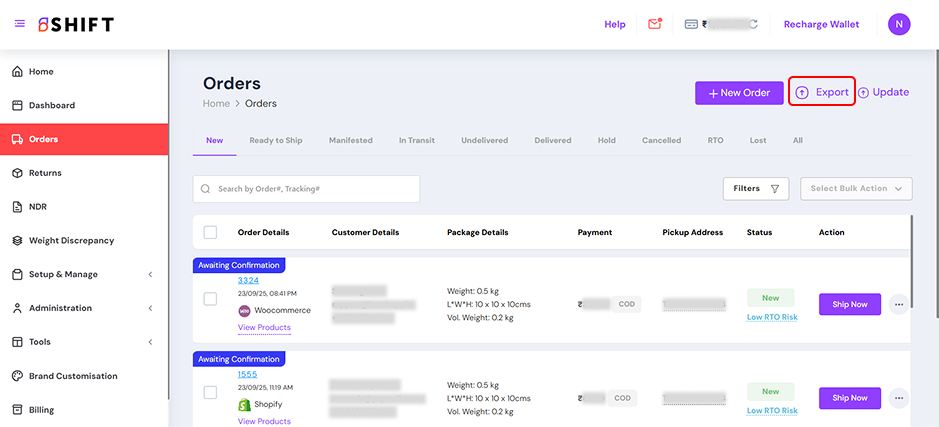Open the user profile avatar N
939x427 pixels.
pos(899,24)
